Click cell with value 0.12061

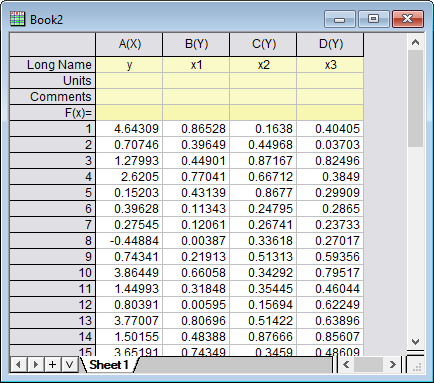(196, 225)
